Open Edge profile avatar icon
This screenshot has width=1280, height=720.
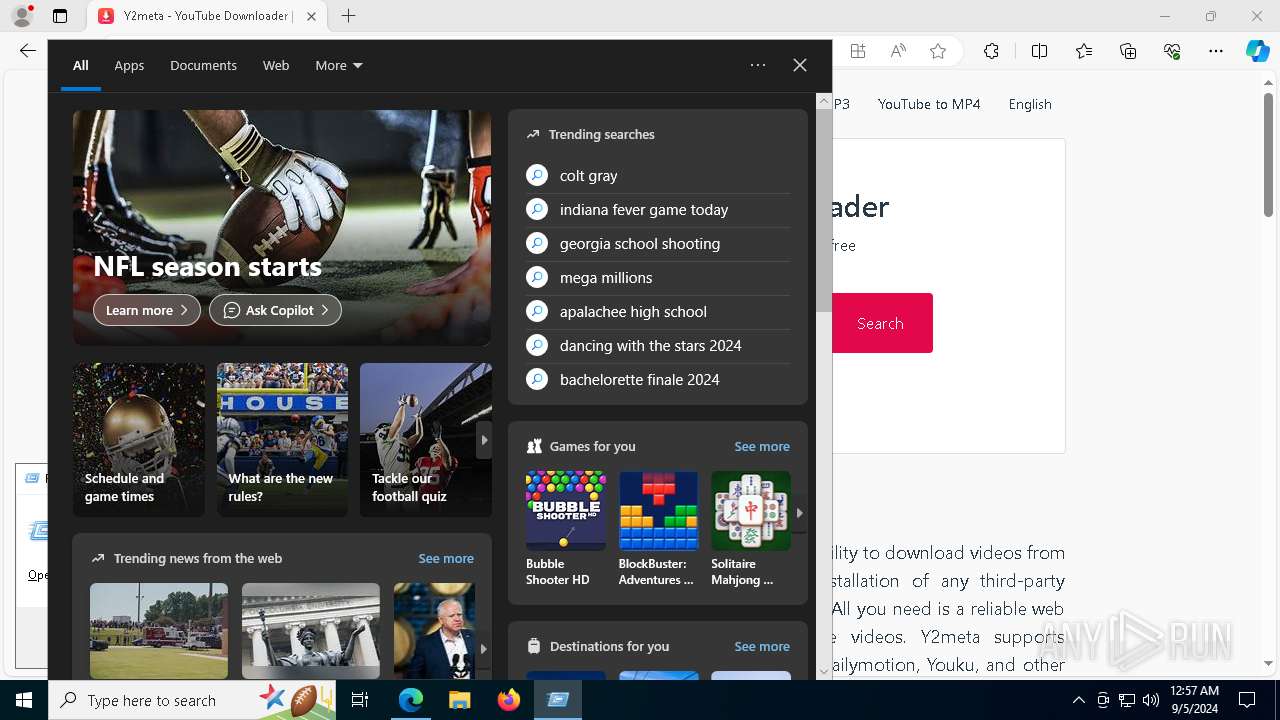[22, 16]
